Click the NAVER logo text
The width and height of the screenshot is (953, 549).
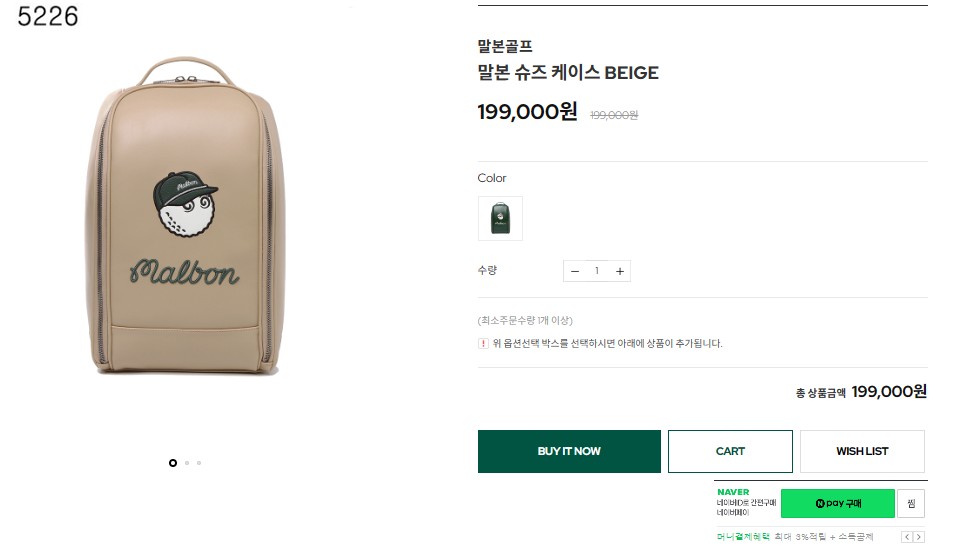click(733, 492)
